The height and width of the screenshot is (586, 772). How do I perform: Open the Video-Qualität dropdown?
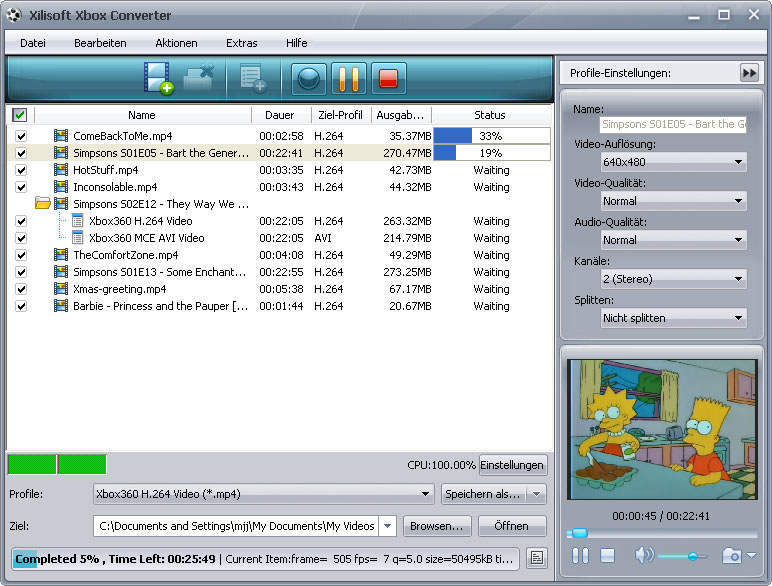click(x=673, y=201)
